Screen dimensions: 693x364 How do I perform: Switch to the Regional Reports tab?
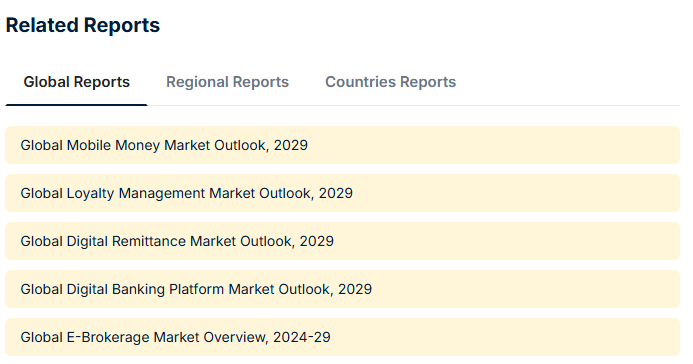(x=227, y=82)
